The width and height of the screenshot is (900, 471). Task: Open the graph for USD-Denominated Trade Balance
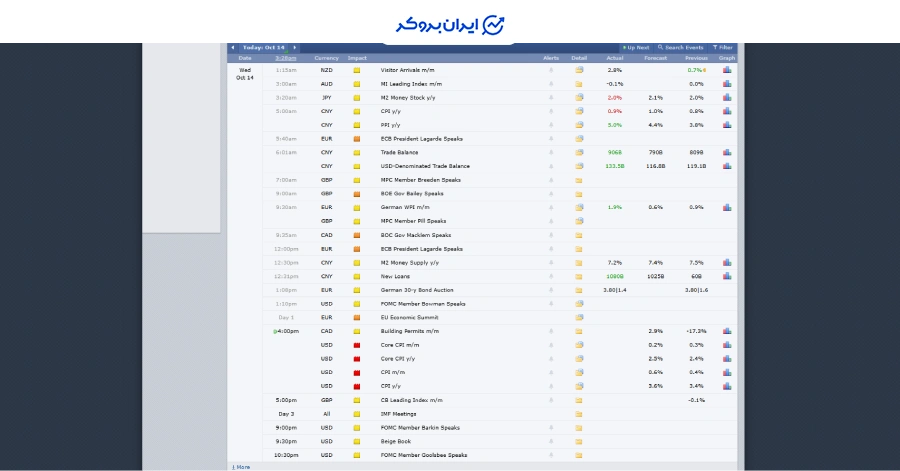(x=727, y=166)
